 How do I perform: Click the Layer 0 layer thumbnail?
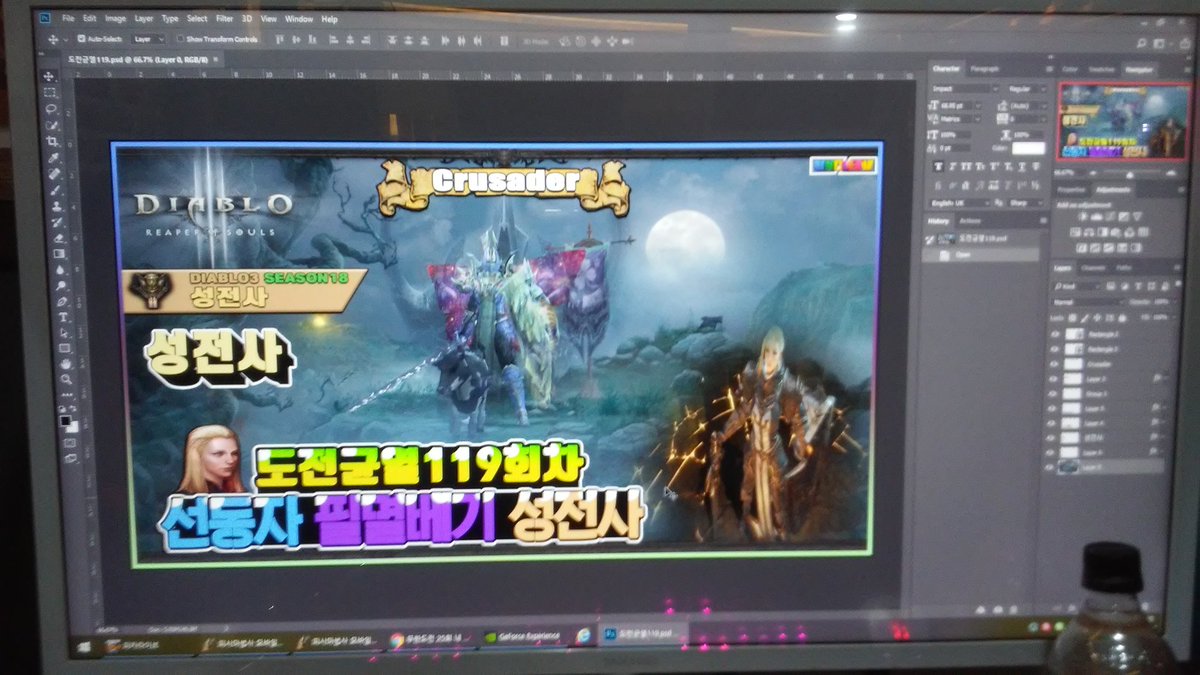click(1070, 467)
